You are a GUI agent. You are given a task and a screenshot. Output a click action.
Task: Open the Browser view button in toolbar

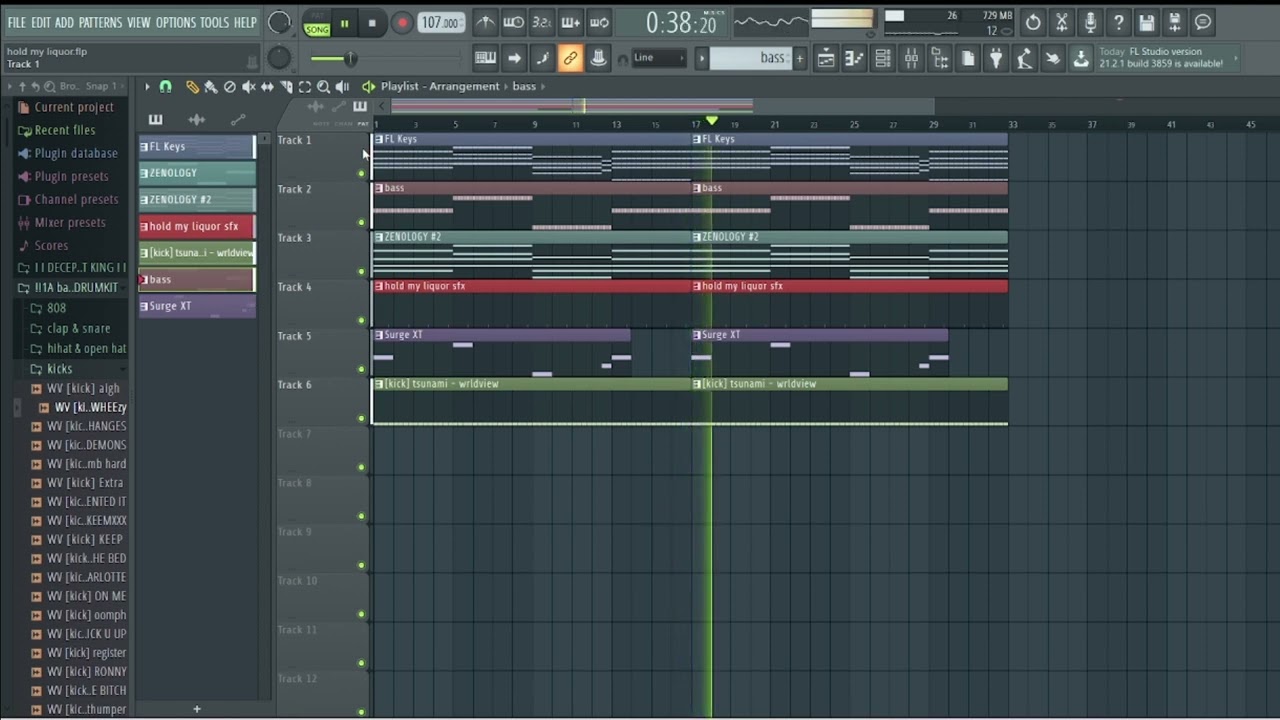pos(940,59)
